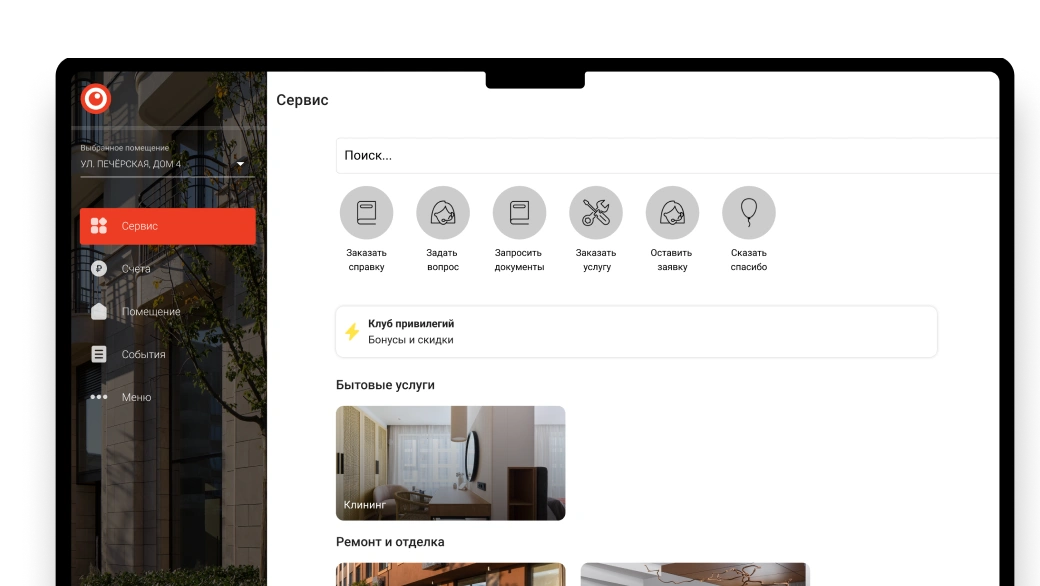
Task: Expand the selected premises dropdown arrow
Action: (x=240, y=164)
